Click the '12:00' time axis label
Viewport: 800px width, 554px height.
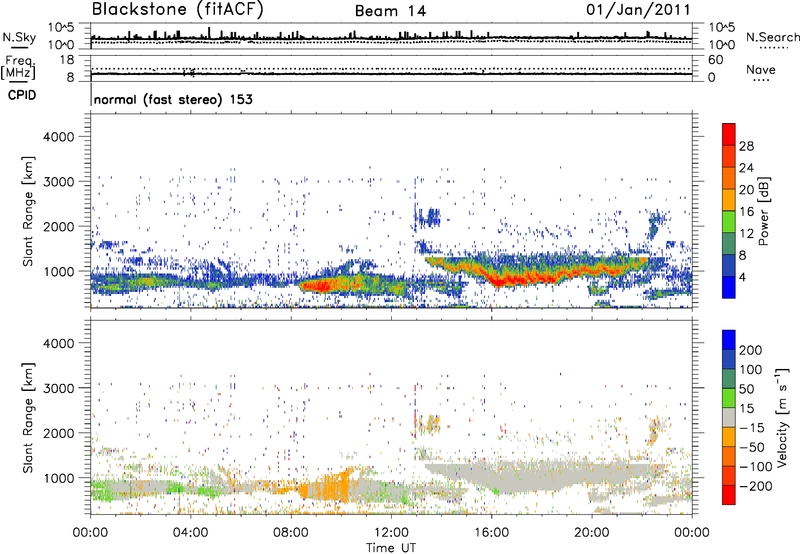pyautogui.click(x=391, y=533)
